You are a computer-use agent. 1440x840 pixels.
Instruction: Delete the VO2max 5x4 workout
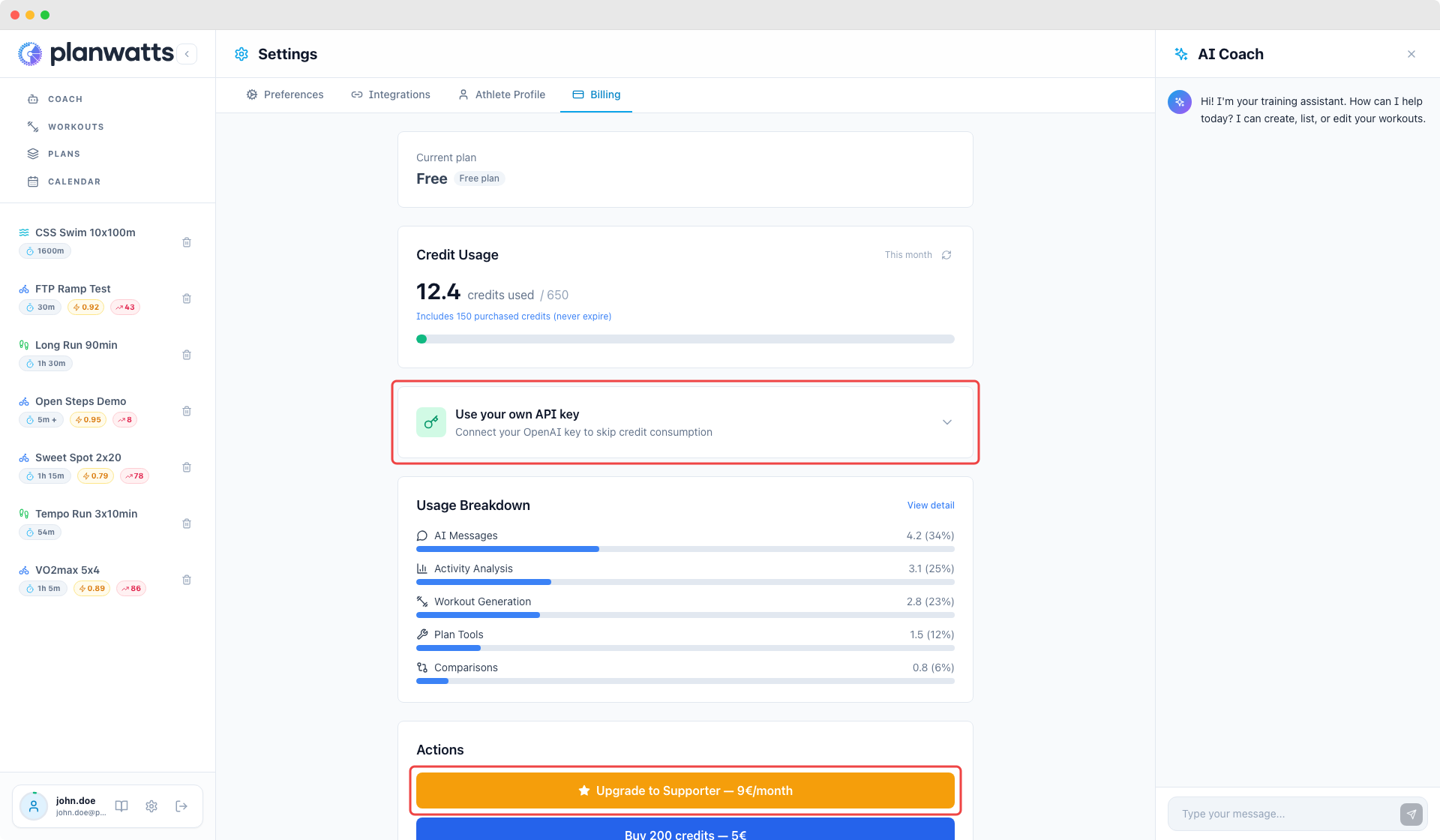[187, 580]
